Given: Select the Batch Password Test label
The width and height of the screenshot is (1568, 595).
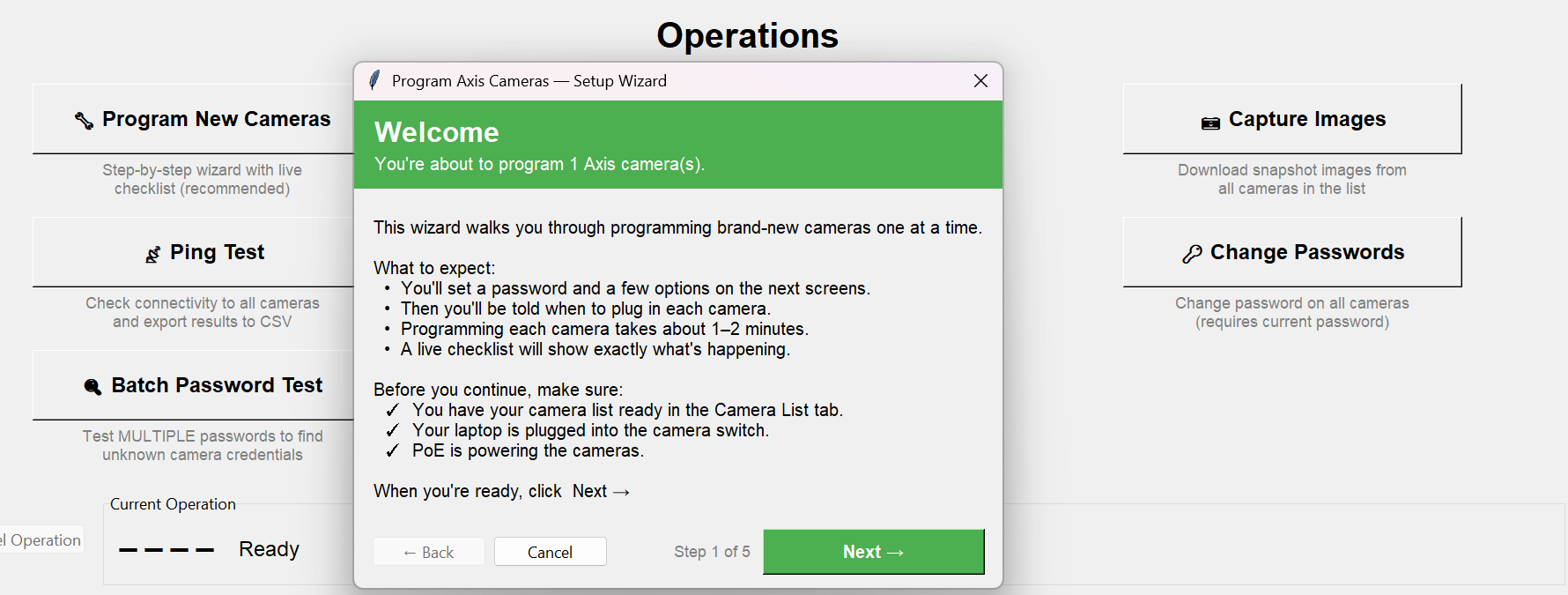Looking at the screenshot, I should [x=217, y=385].
